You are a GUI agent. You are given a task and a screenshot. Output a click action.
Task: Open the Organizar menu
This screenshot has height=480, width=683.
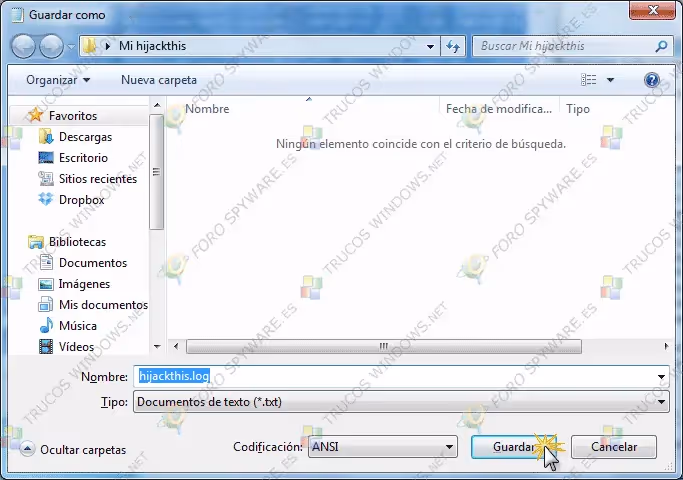click(x=58, y=80)
